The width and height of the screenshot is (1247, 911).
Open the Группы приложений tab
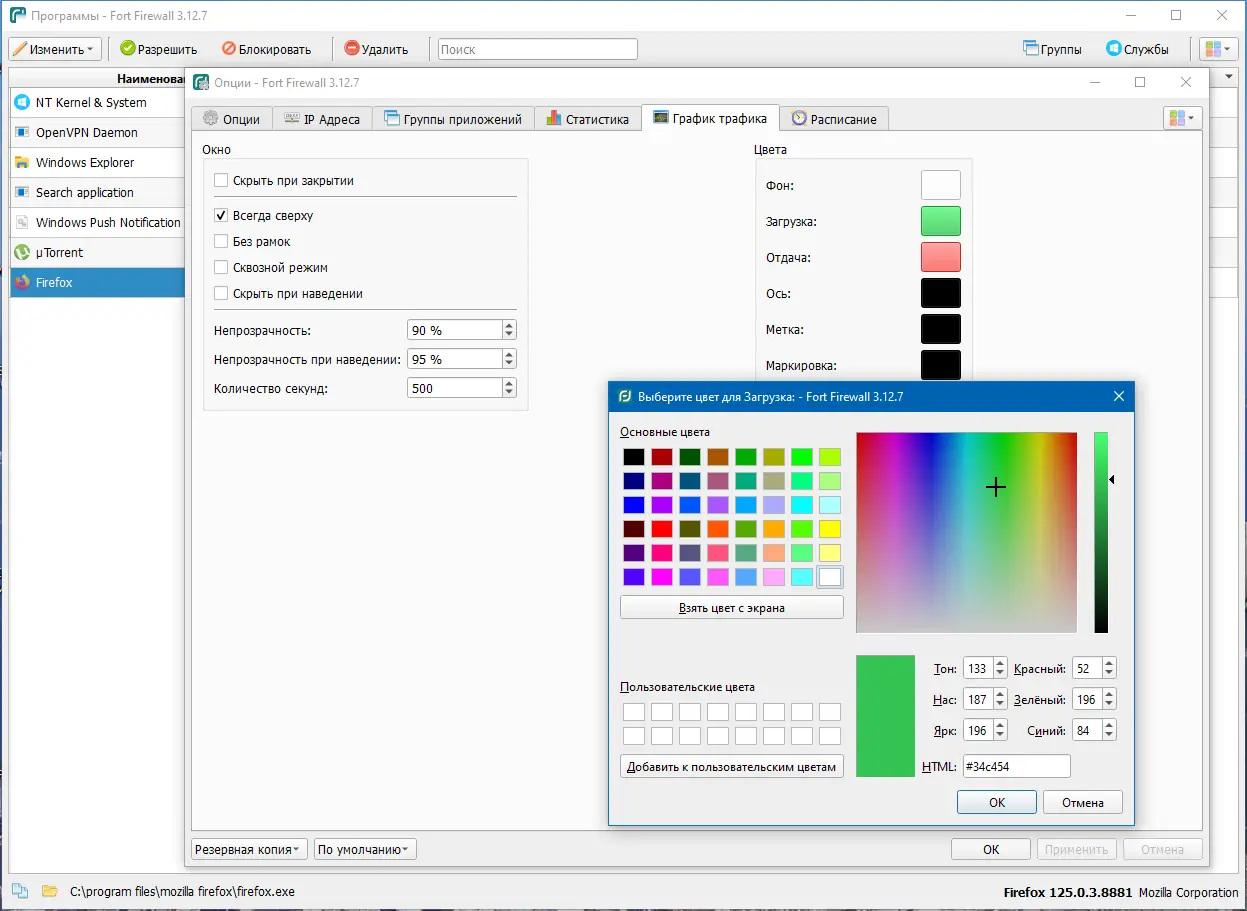click(453, 119)
